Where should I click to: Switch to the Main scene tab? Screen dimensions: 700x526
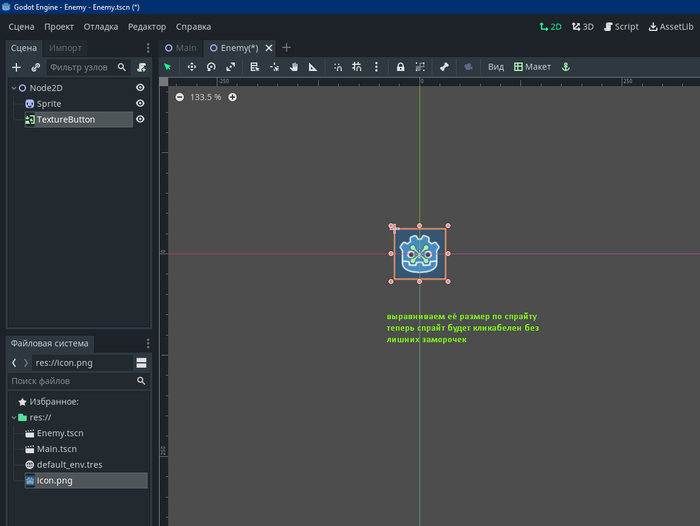click(181, 47)
